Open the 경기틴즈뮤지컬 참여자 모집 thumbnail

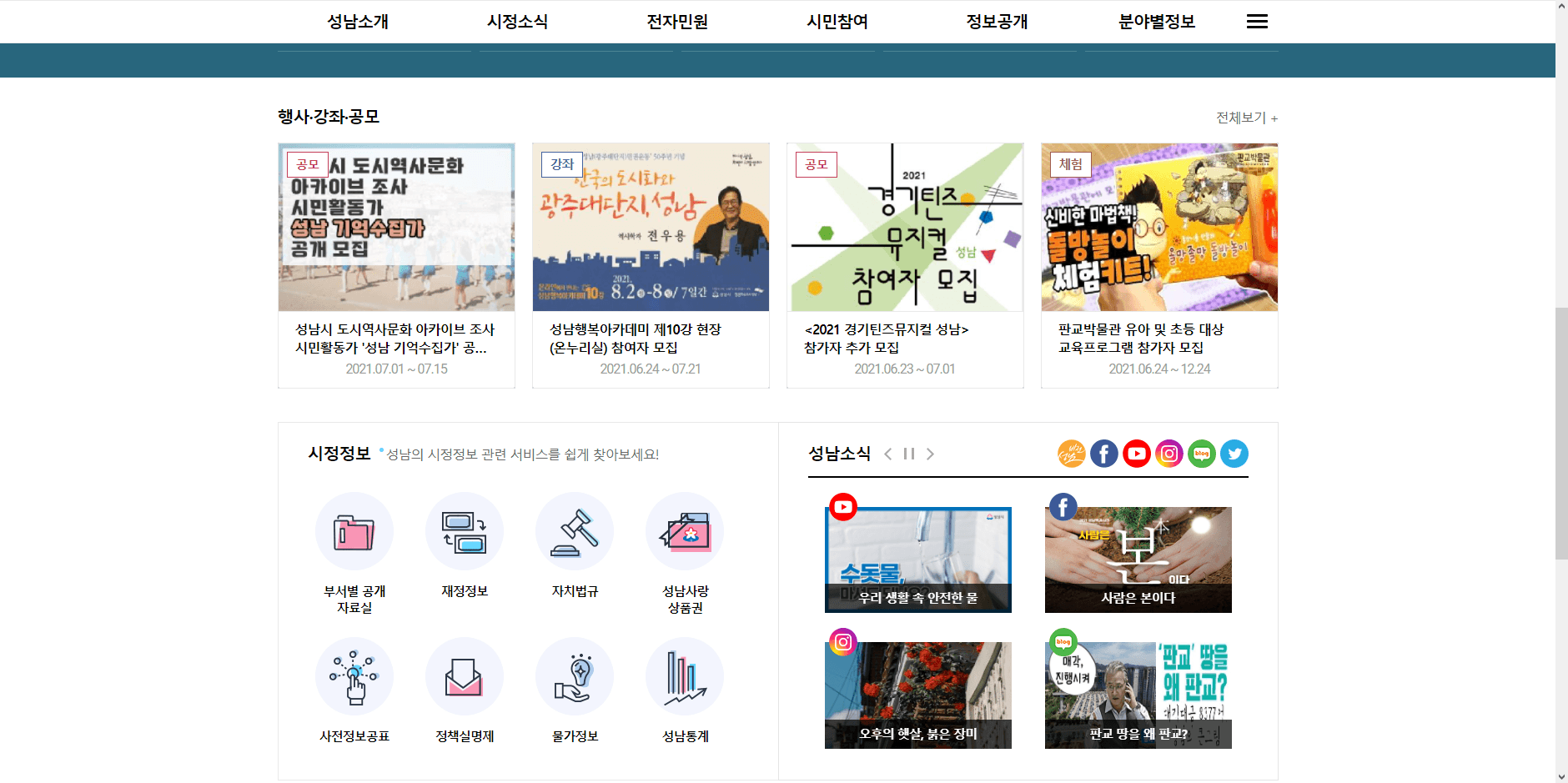pyautogui.click(x=906, y=226)
